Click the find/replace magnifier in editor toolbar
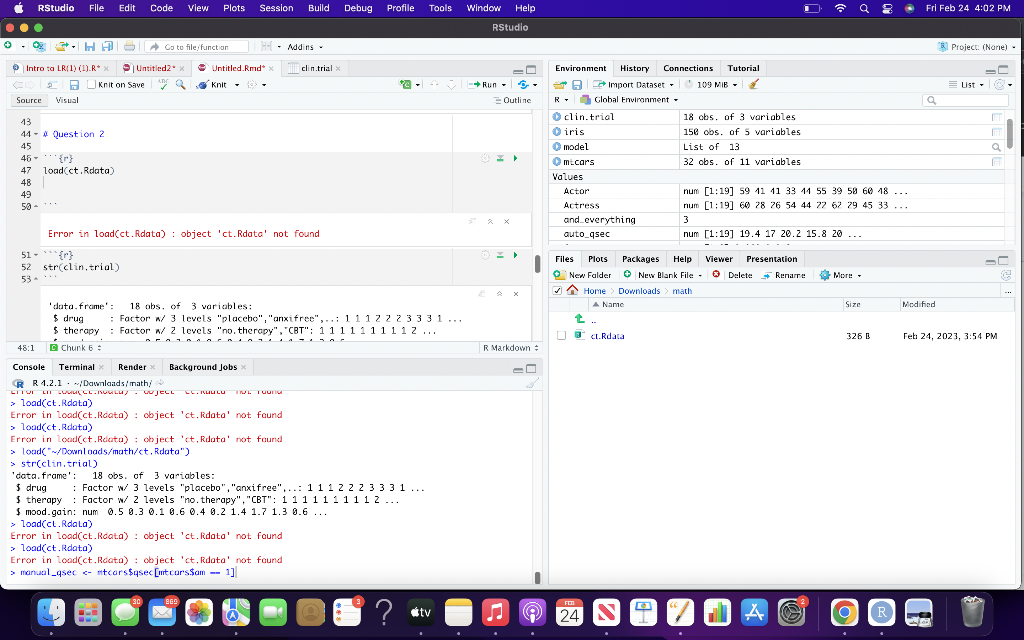The height and width of the screenshot is (640, 1024). click(x=180, y=85)
